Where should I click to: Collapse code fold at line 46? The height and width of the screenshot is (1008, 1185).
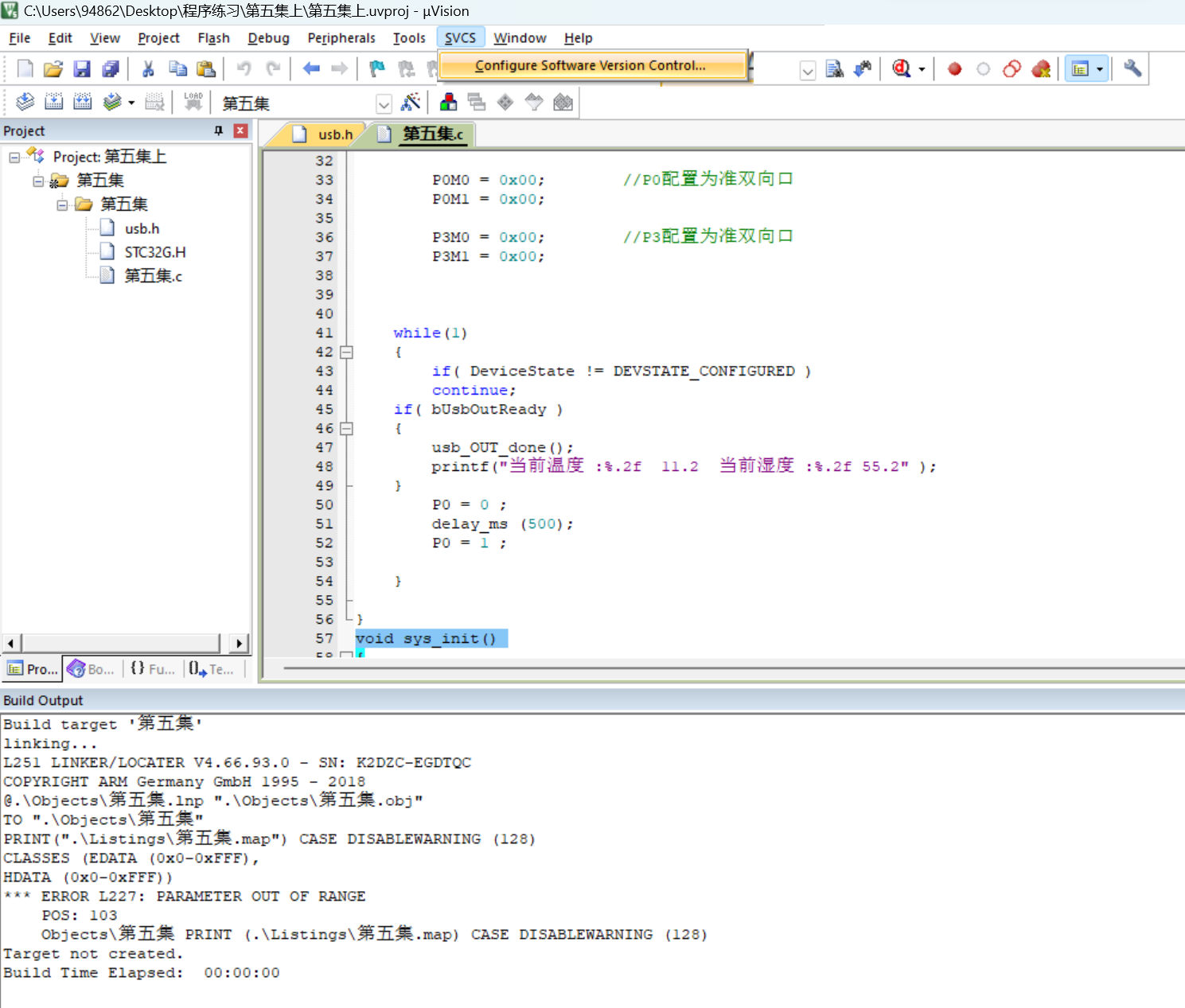coord(346,428)
